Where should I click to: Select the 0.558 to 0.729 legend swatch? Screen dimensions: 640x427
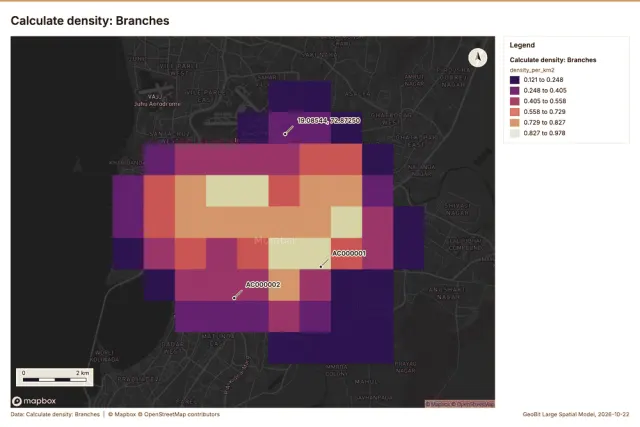(x=515, y=112)
